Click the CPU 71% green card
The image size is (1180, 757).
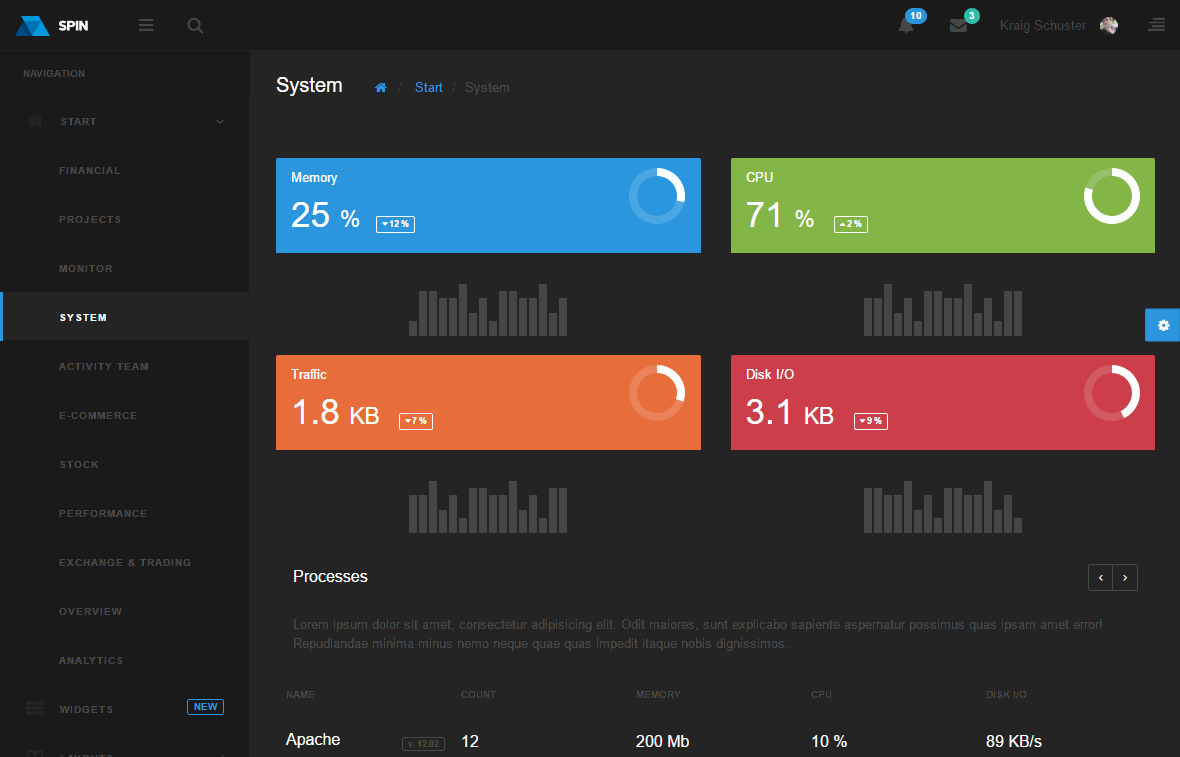coord(942,206)
